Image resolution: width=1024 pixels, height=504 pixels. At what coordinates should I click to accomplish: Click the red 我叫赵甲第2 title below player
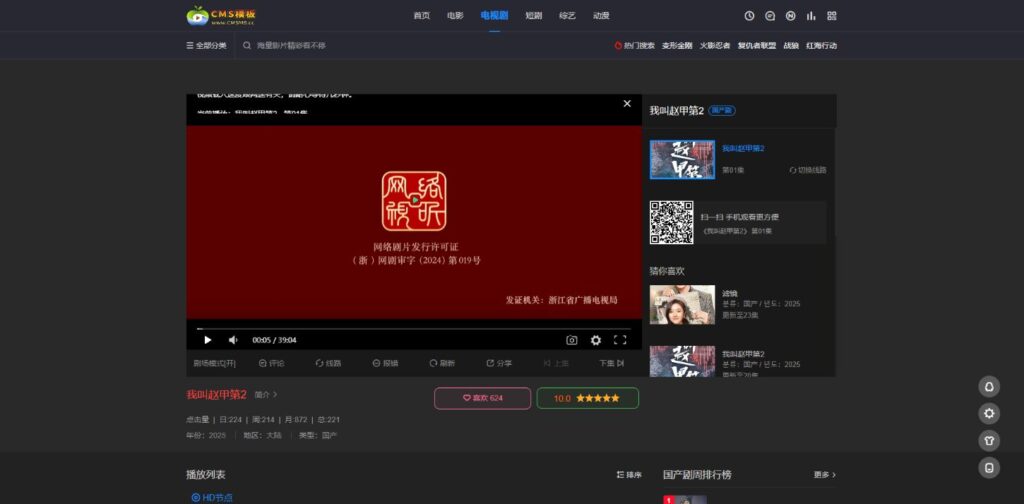tap(216, 394)
